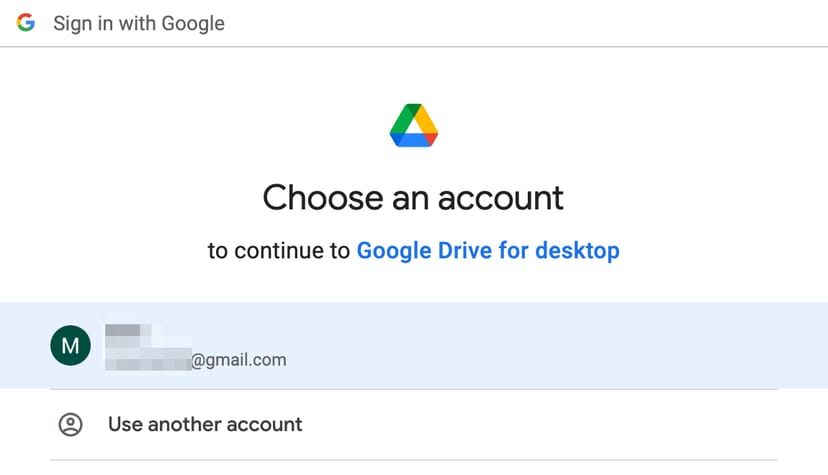Open the Google Drive for desktop link
Screen dimensions: 828x475
tap(488, 250)
